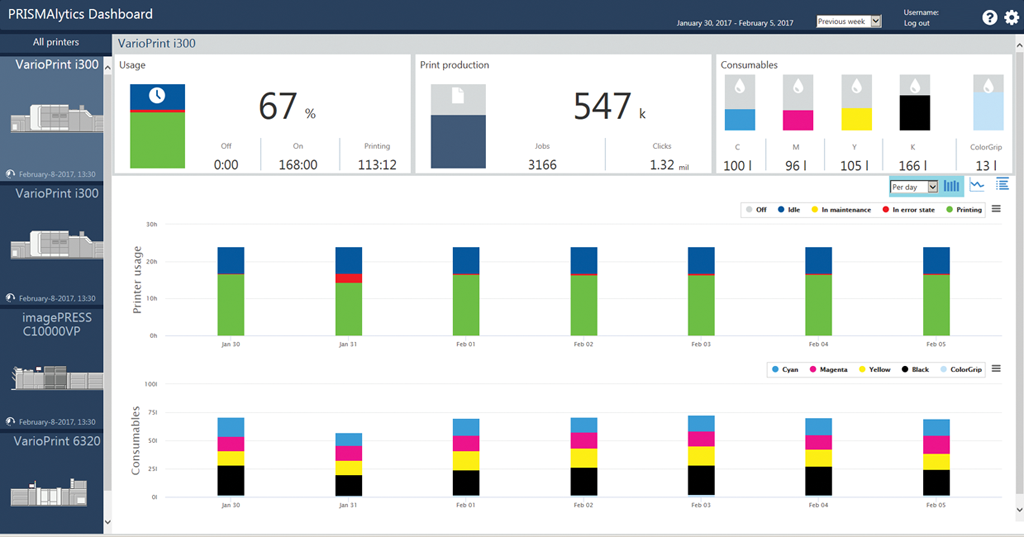Click the Printing time 113:12
The image size is (1024, 537).
pos(377,165)
